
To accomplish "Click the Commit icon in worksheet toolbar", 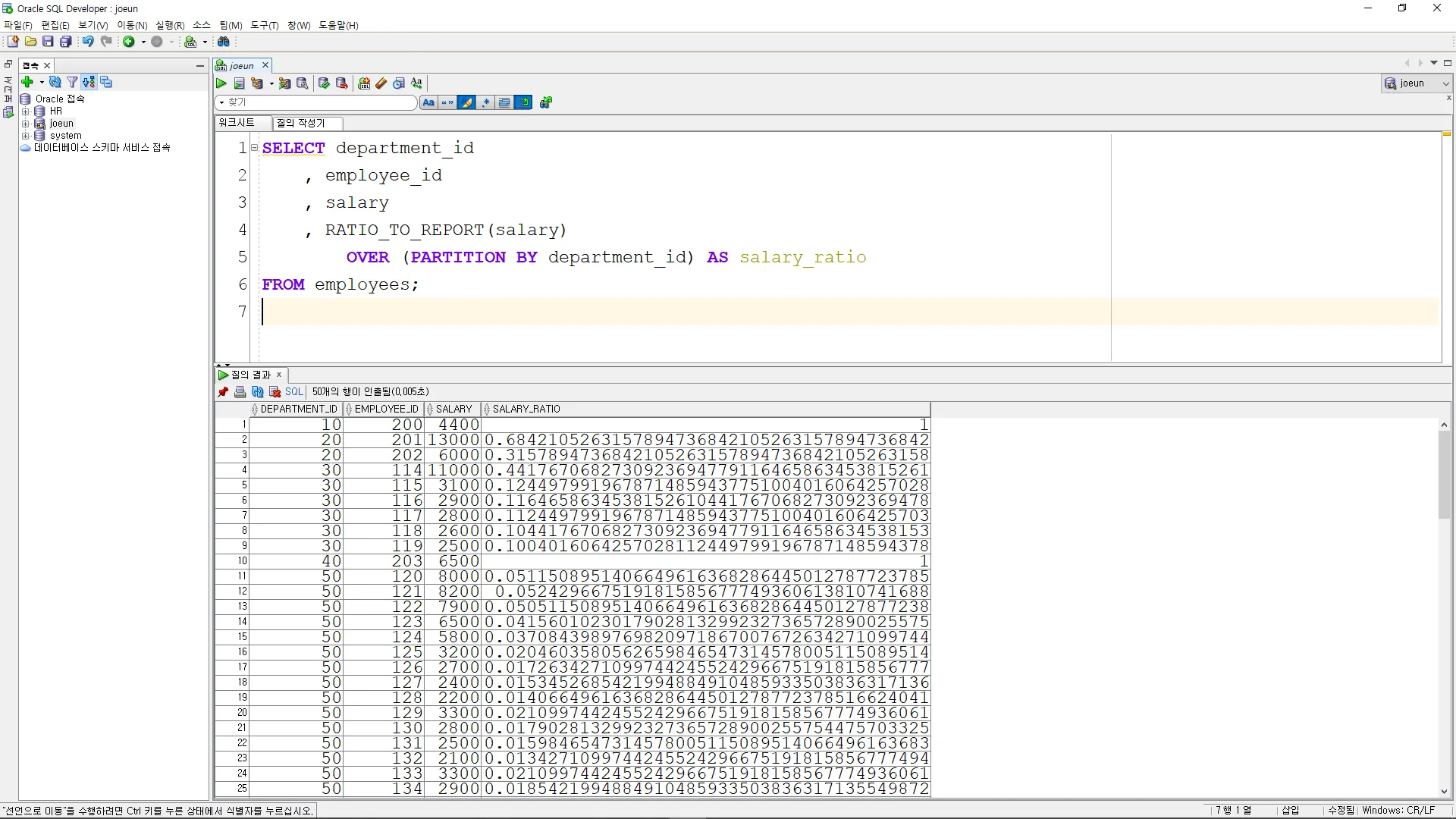I will [x=325, y=83].
